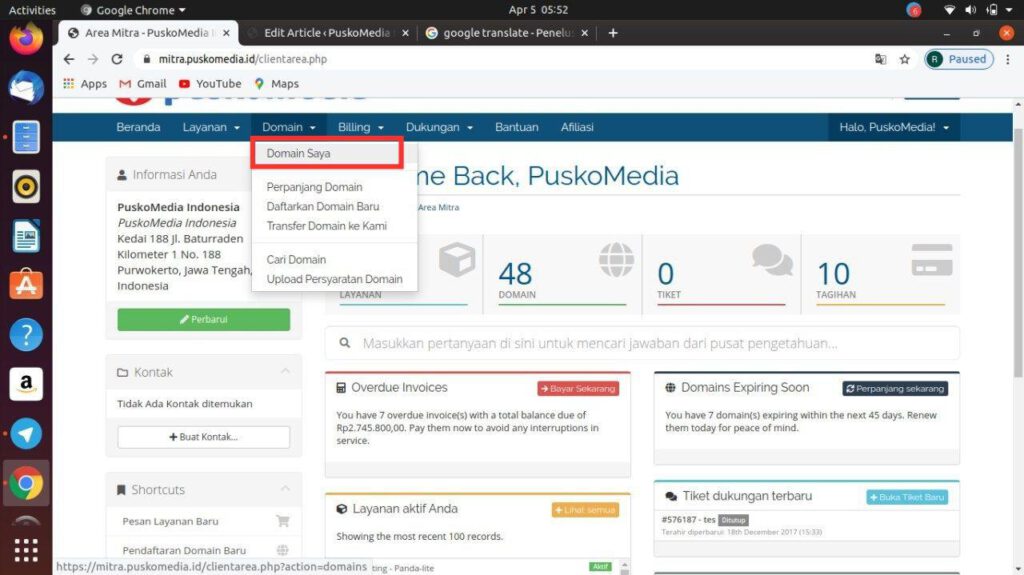Click the search magnifier in knowledge base field
Viewport: 1024px width, 575px height.
345,343
